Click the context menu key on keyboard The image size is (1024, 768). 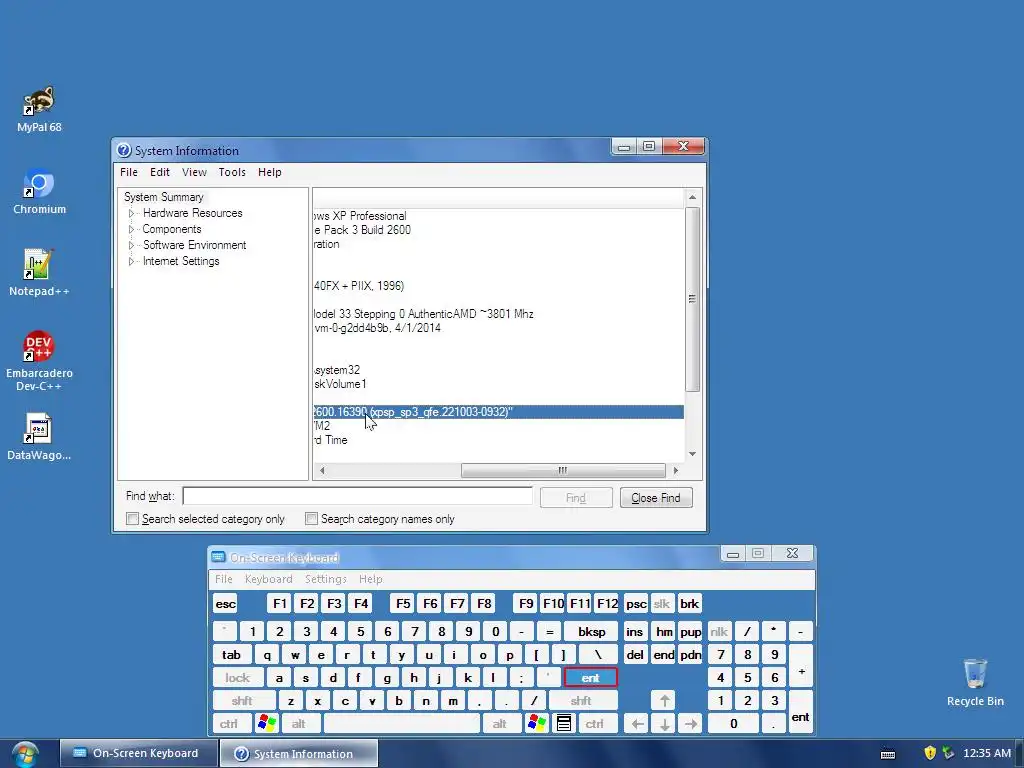pyautogui.click(x=564, y=724)
